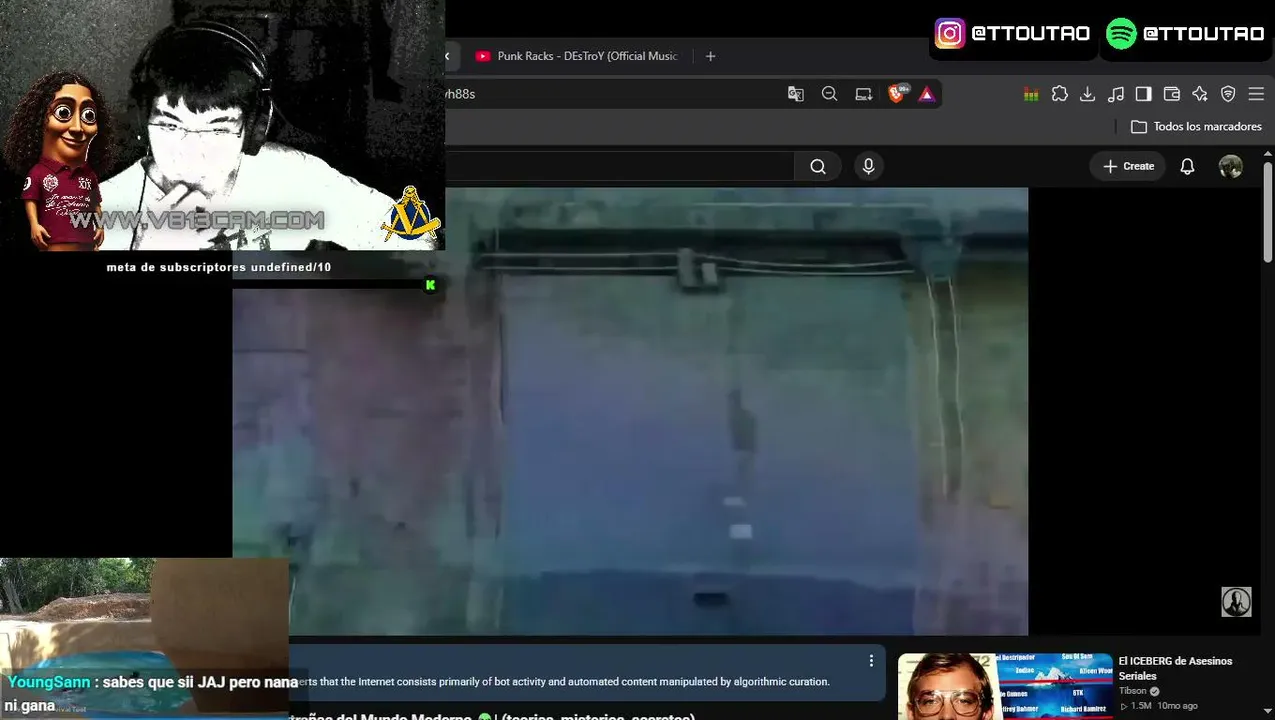Open the Brave Rewards triangle icon

(927, 94)
